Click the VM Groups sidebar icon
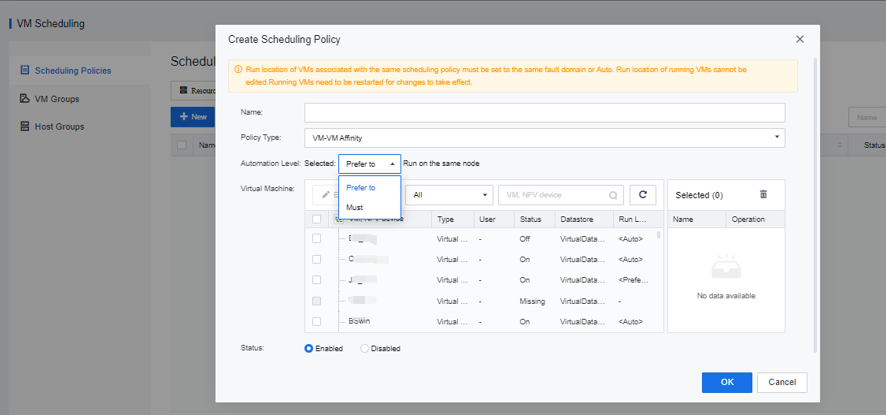Image resolution: width=886 pixels, height=416 pixels. tap(24, 98)
